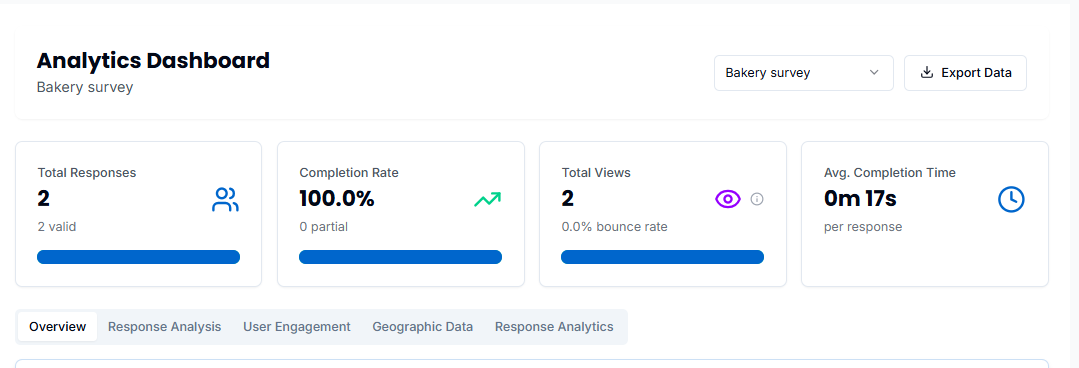Click the purple eye icon in Total Views
The image size is (1079, 368).
coord(727,199)
